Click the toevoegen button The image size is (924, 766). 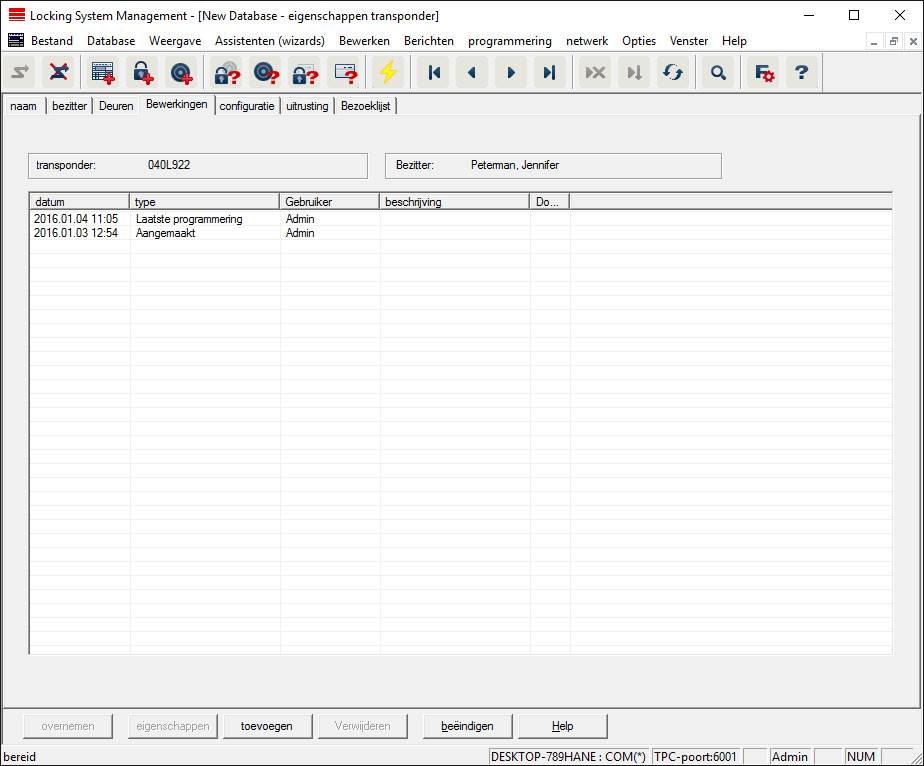click(267, 726)
